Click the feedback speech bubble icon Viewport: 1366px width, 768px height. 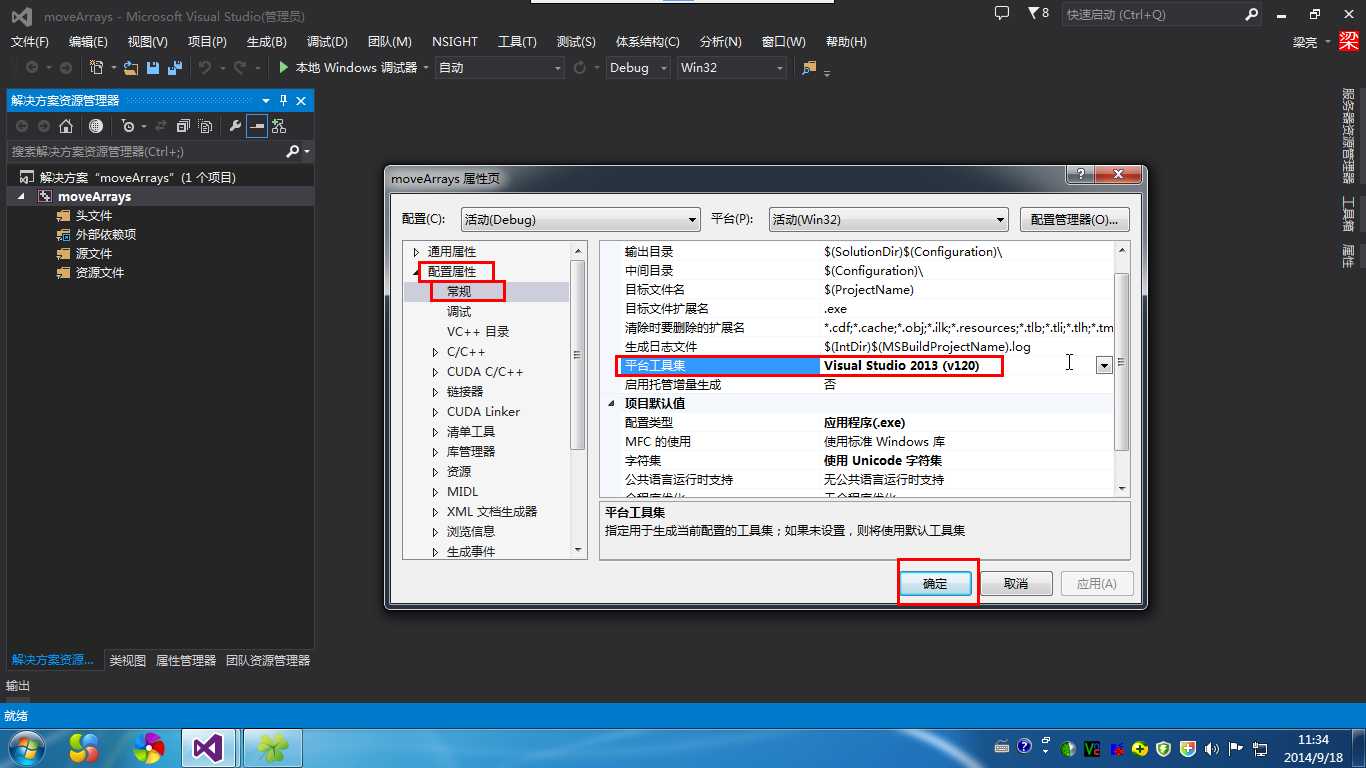coord(1002,14)
